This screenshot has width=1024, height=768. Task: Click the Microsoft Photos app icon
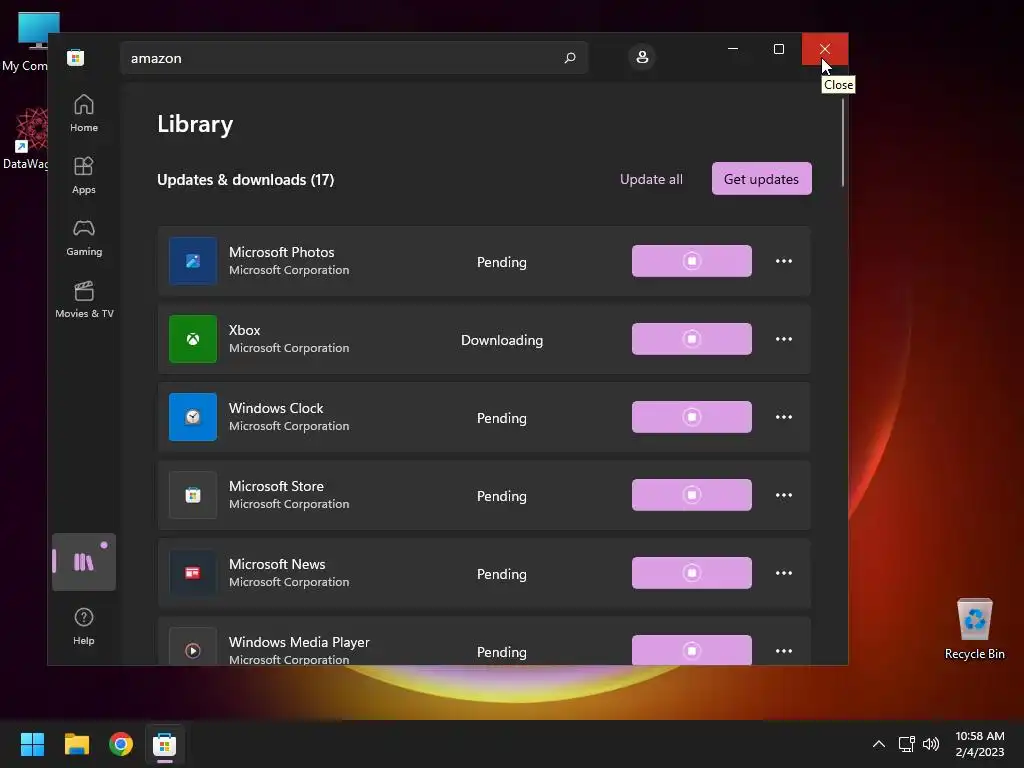coord(193,261)
